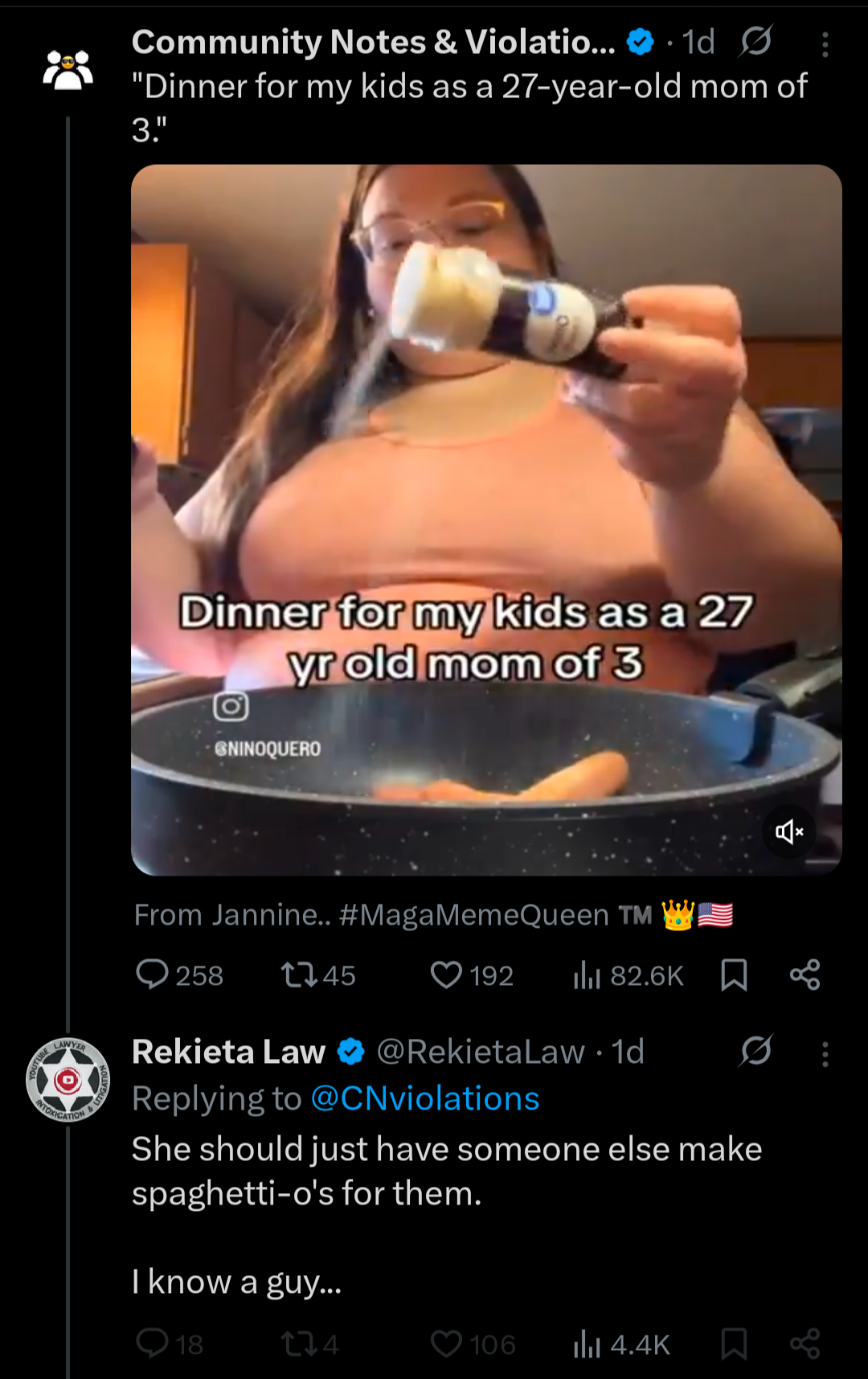
Task: View analytics showing 82.6K views
Action: (x=628, y=975)
